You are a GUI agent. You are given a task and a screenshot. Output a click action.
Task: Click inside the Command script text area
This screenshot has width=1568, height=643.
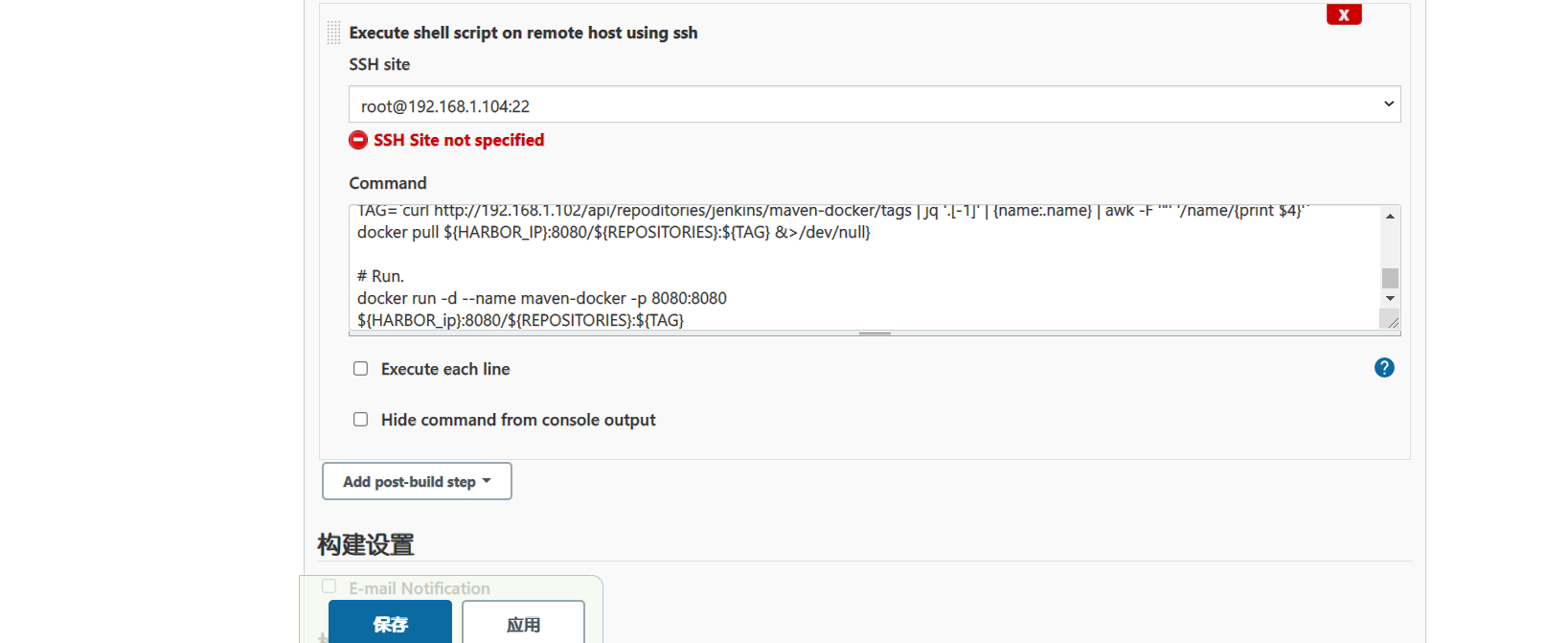864,267
